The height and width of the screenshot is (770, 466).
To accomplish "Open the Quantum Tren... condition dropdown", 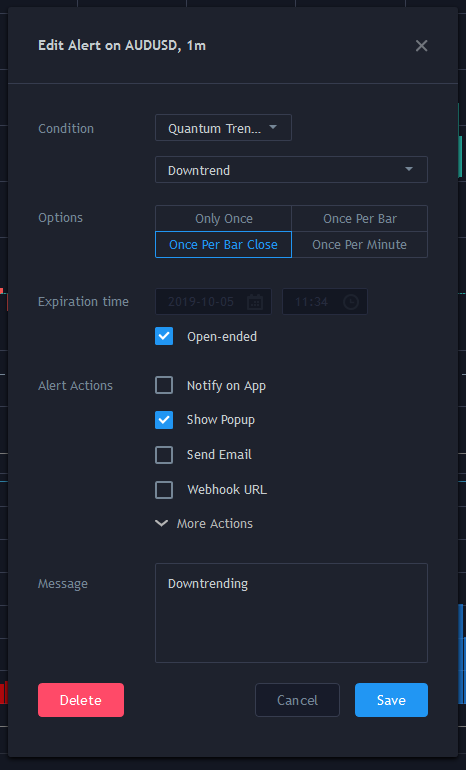I will [x=223, y=128].
